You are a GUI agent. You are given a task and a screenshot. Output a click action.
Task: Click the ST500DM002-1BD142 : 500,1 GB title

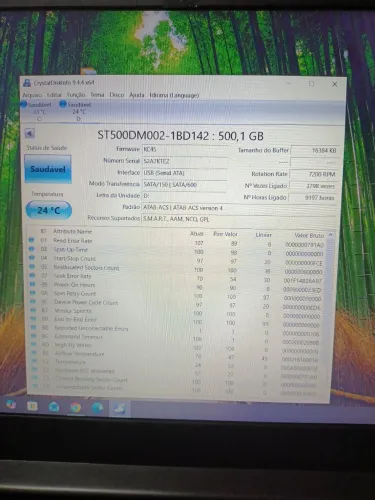pyautogui.click(x=180, y=136)
